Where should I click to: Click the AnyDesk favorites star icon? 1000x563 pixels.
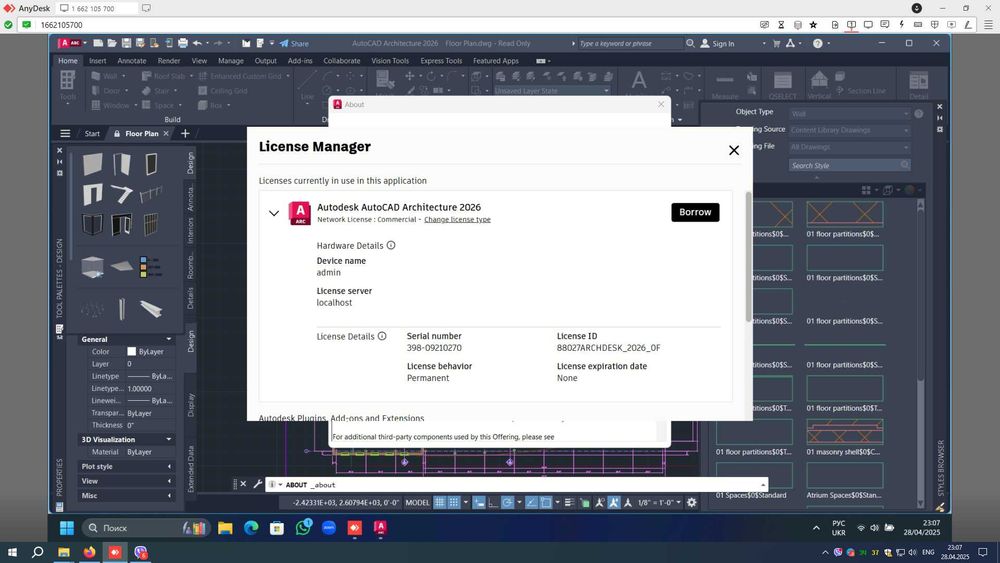pos(813,25)
